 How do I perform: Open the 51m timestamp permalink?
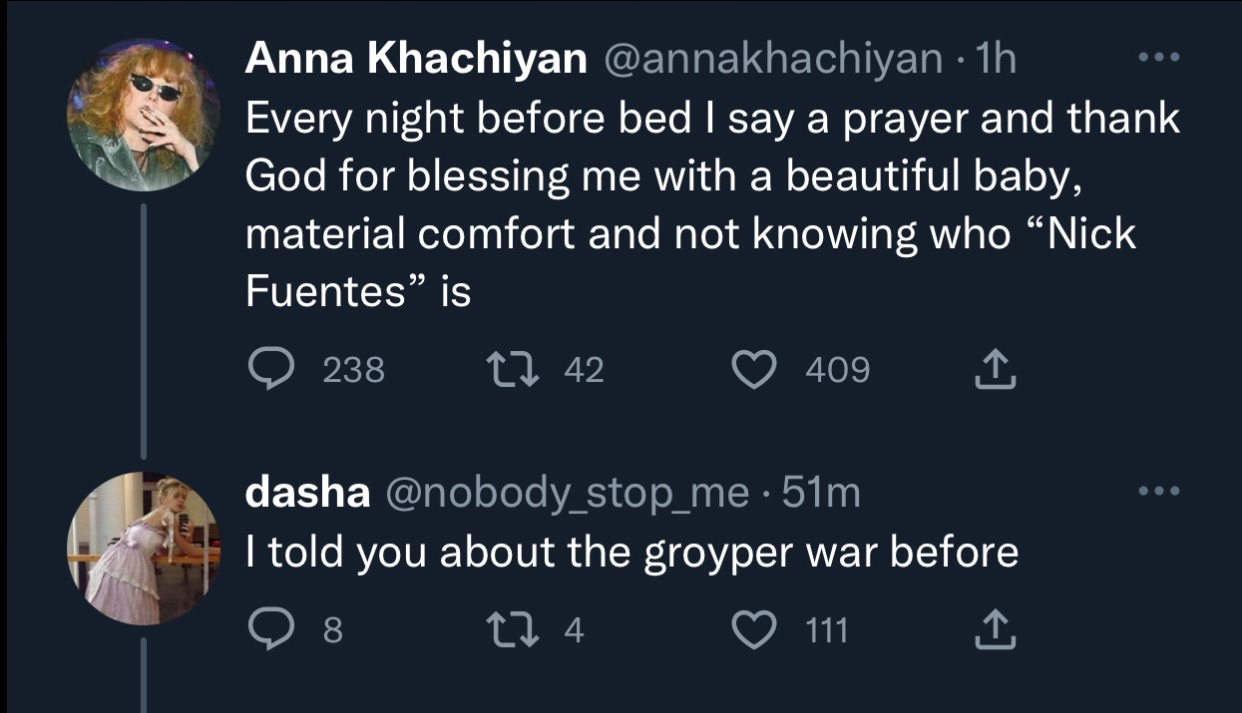(x=821, y=492)
